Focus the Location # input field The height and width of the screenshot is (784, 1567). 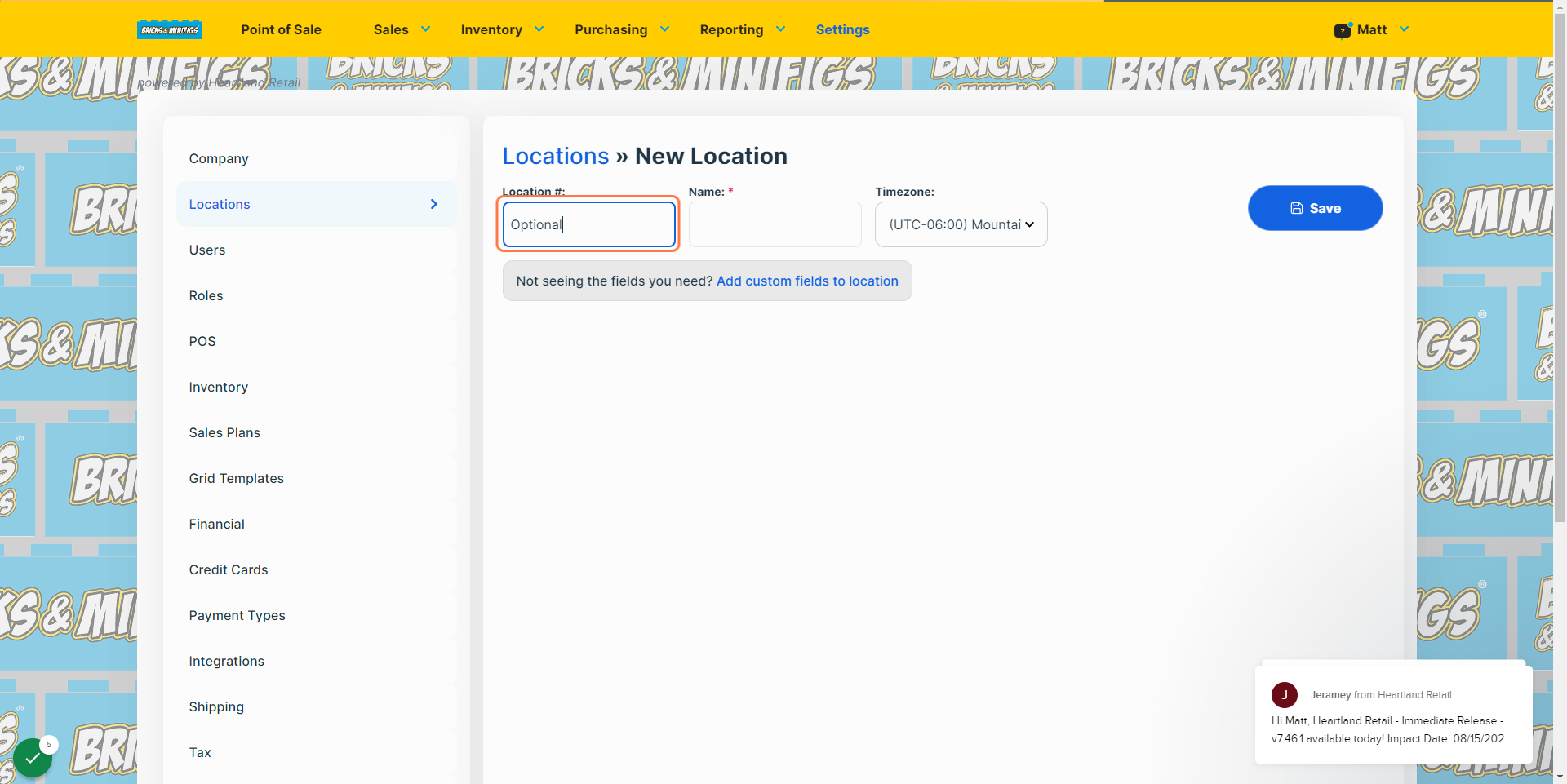(588, 224)
